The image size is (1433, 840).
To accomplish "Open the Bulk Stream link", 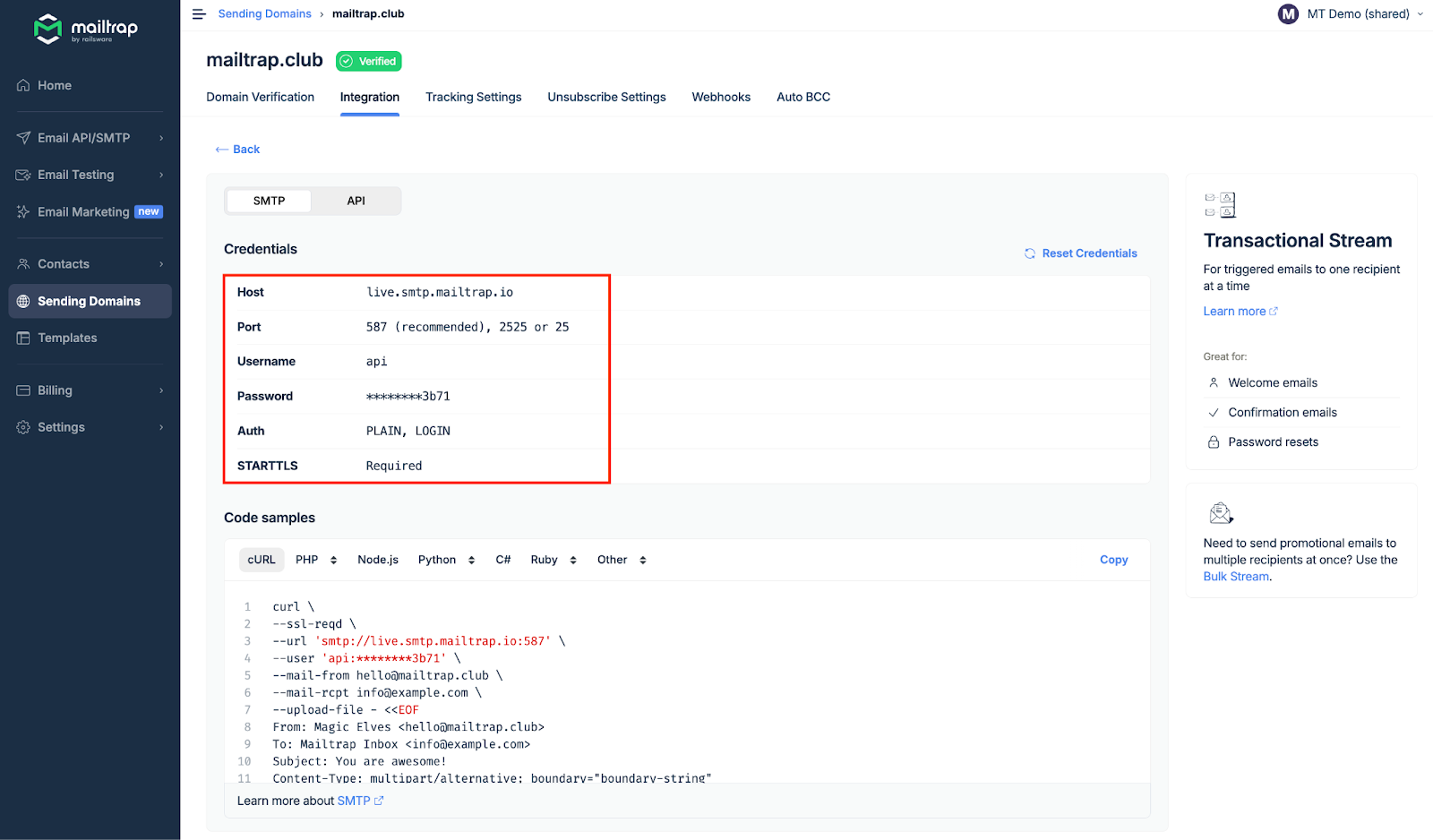I will tap(1235, 578).
